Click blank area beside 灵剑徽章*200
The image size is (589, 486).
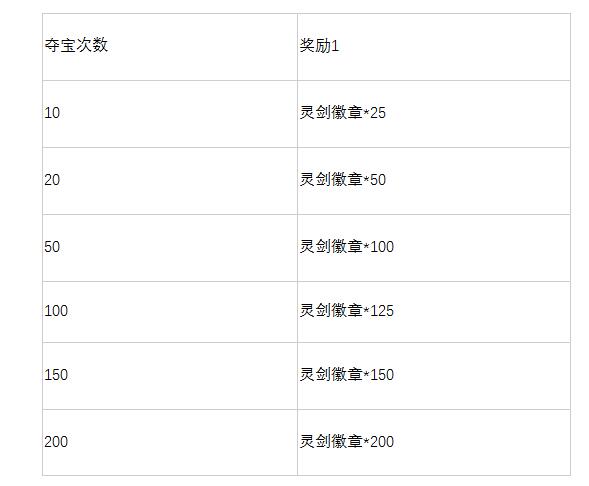pos(482,442)
